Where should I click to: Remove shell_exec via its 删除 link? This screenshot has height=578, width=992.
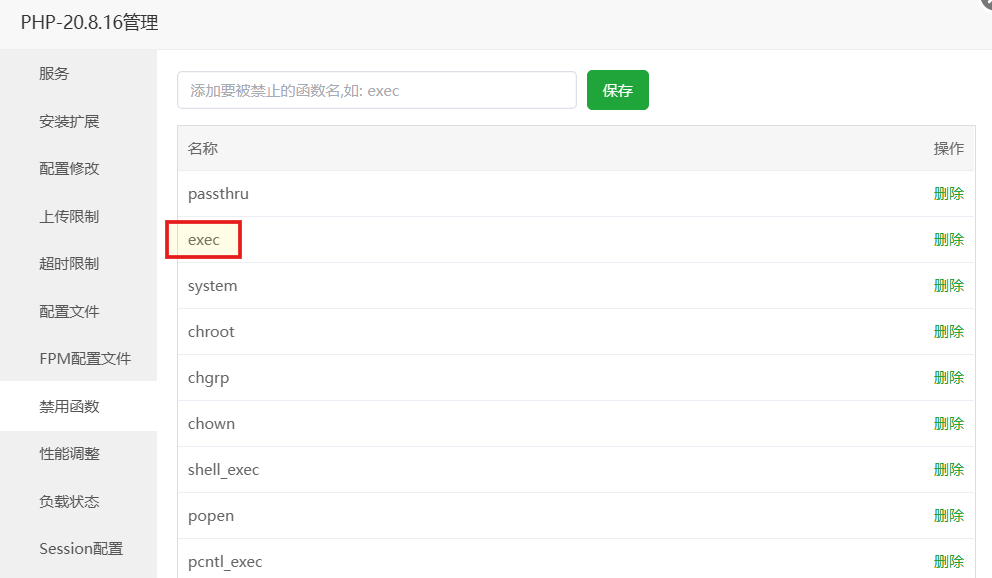point(948,470)
